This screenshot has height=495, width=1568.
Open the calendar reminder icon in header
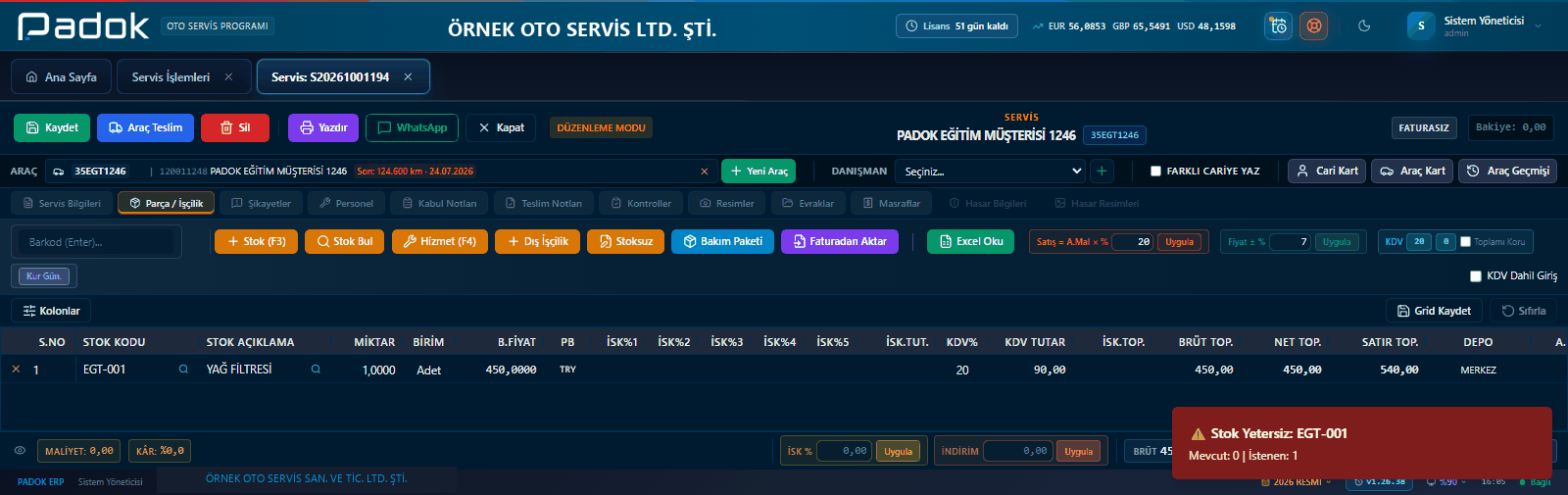tap(1278, 26)
